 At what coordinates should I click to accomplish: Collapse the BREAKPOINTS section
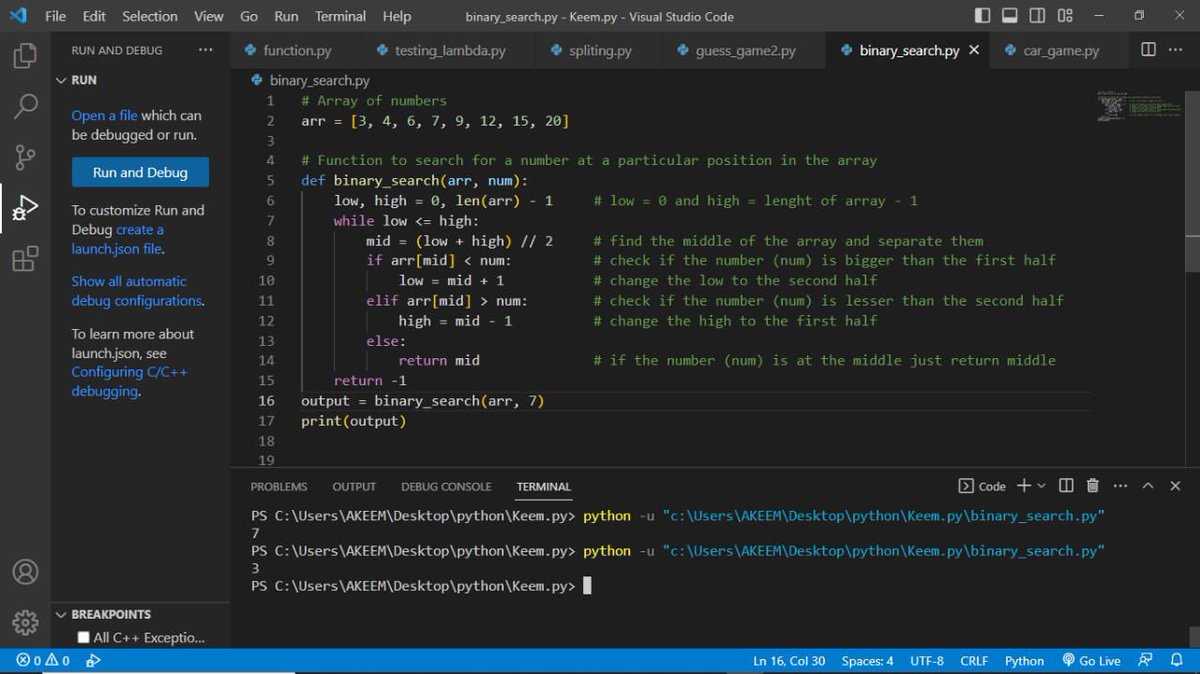coord(63,614)
